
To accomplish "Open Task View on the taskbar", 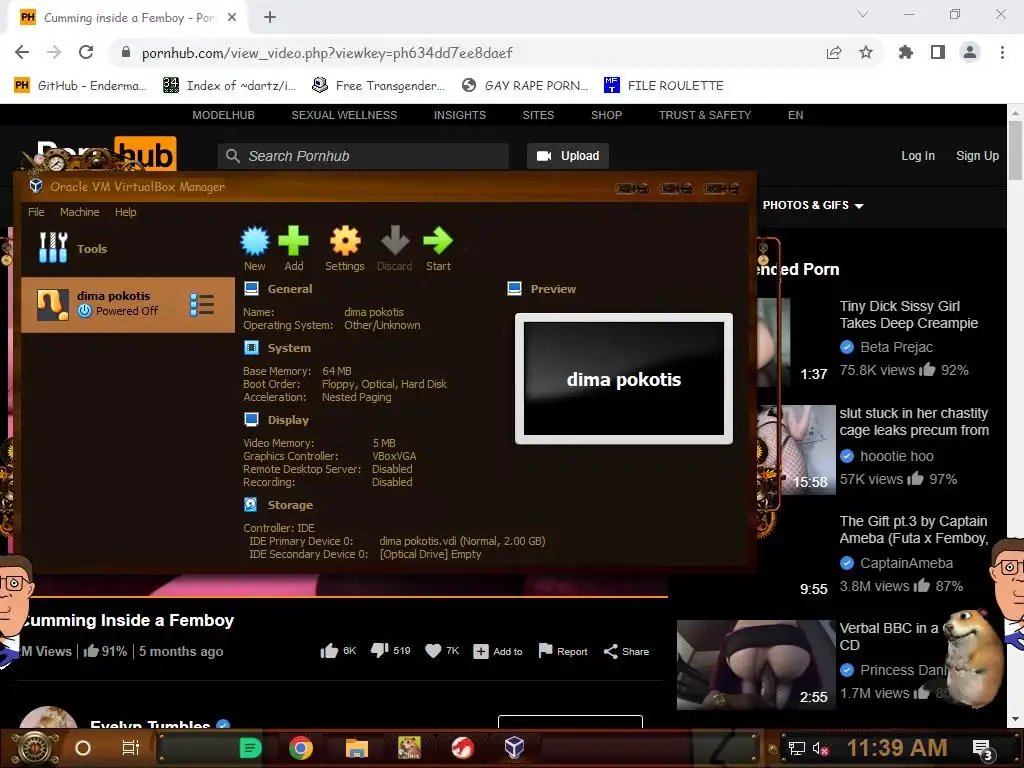I will (131, 748).
